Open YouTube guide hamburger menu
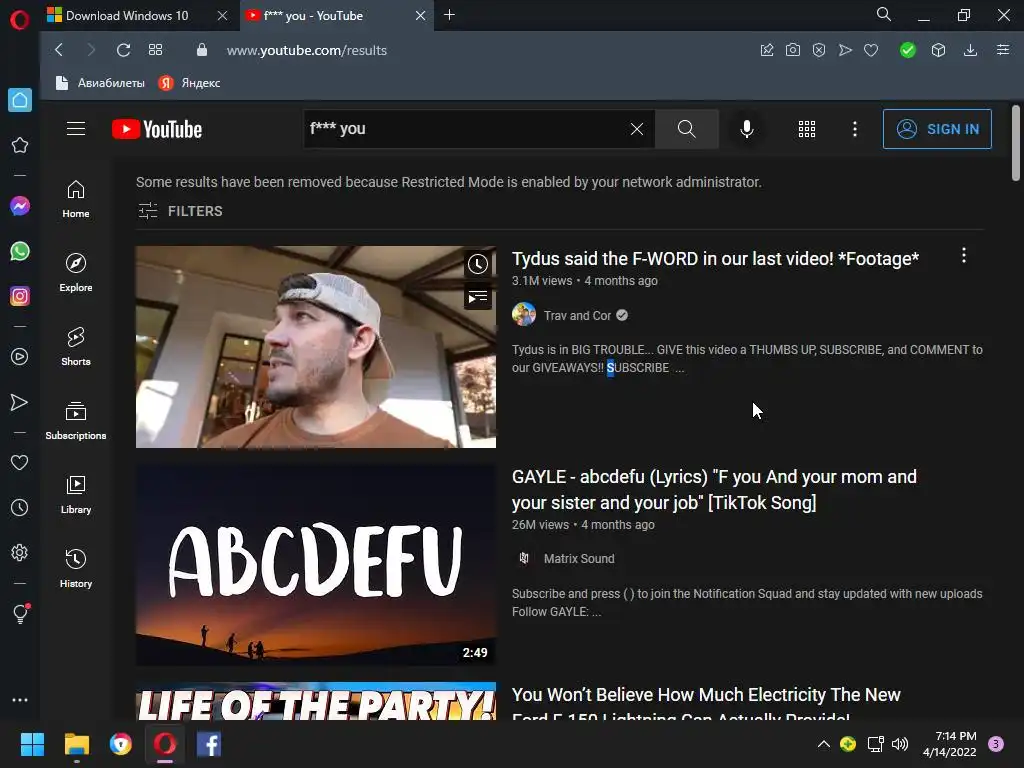This screenshot has height=768, width=1024. point(76,129)
